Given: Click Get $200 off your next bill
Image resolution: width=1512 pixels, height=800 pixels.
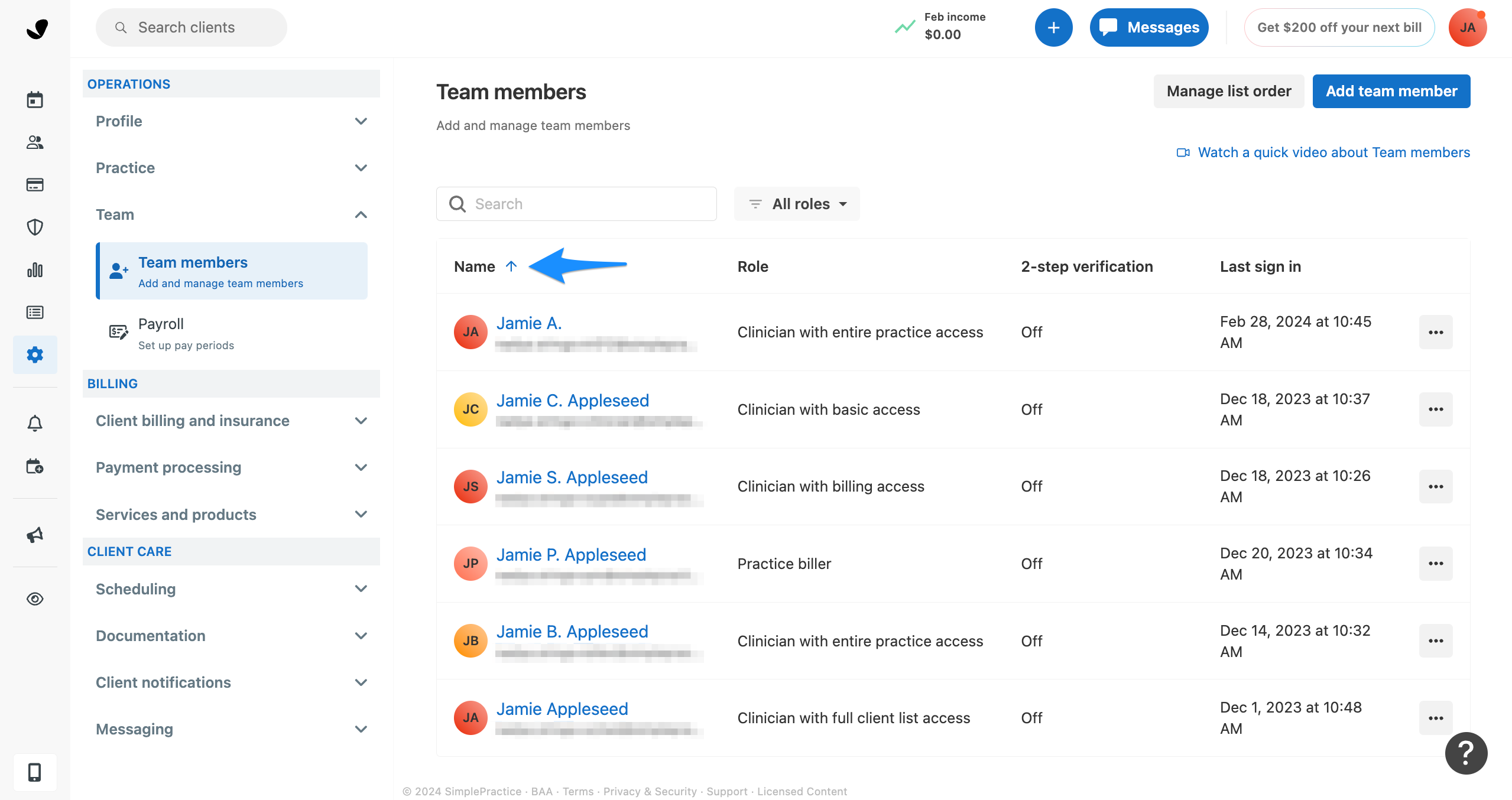Looking at the screenshot, I should (1339, 28).
